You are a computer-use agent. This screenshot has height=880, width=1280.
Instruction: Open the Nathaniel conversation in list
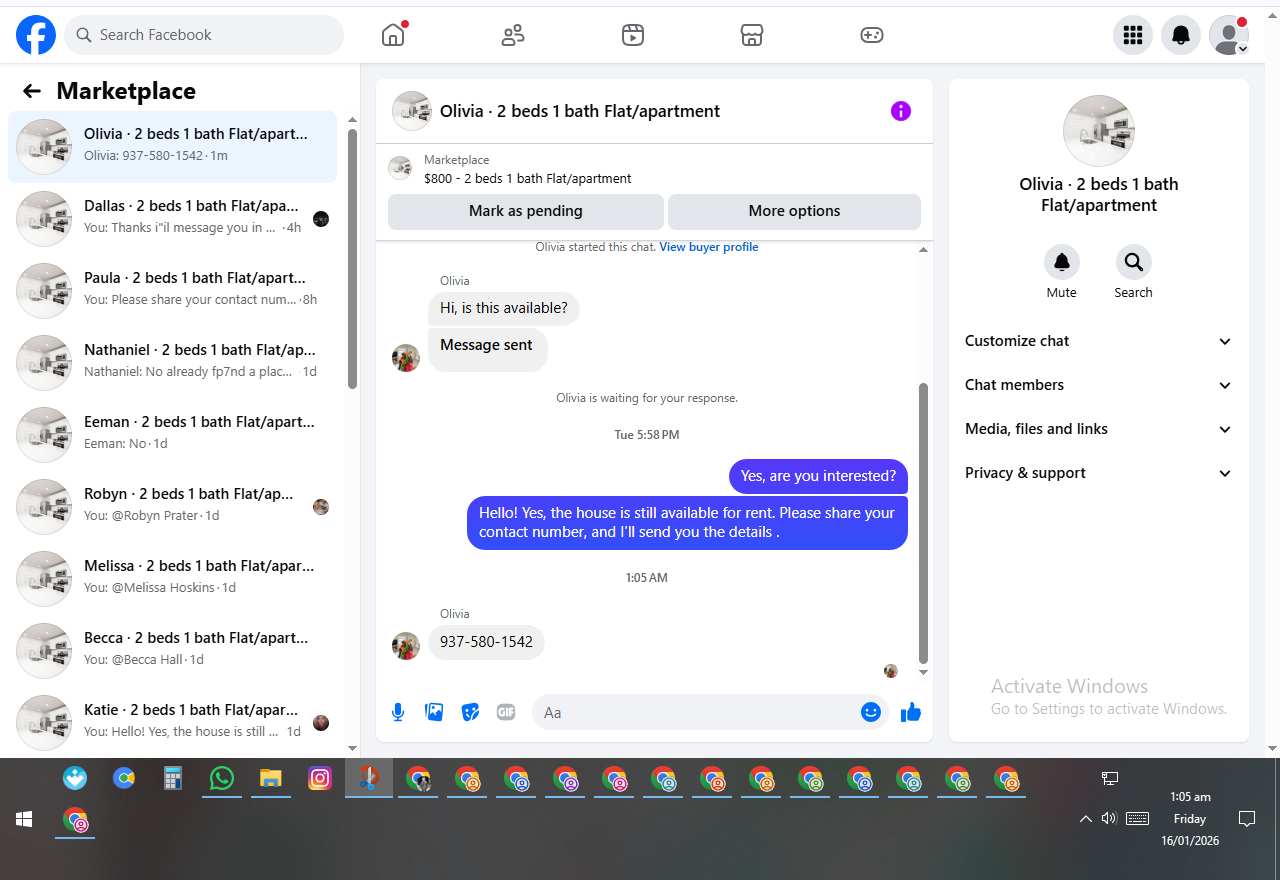172,363
